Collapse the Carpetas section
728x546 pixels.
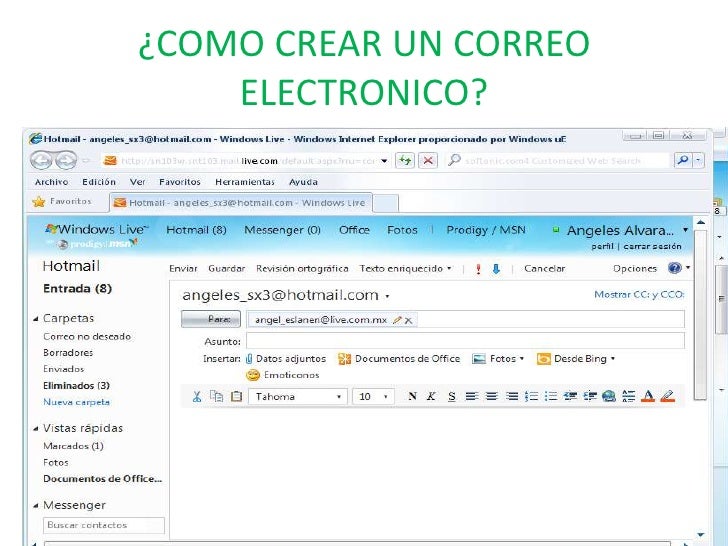pos(36,318)
